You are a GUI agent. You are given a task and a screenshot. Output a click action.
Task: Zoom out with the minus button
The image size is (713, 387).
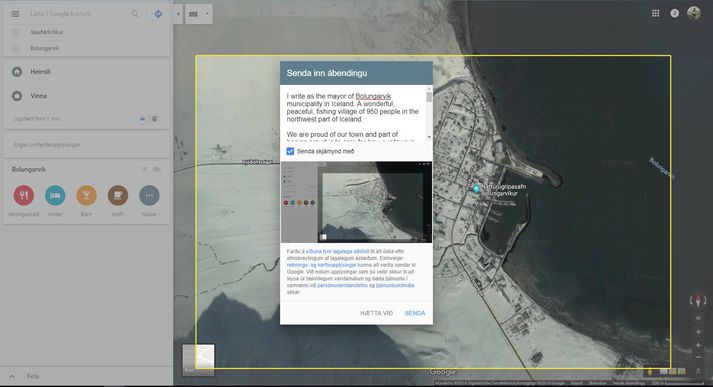coord(698,357)
